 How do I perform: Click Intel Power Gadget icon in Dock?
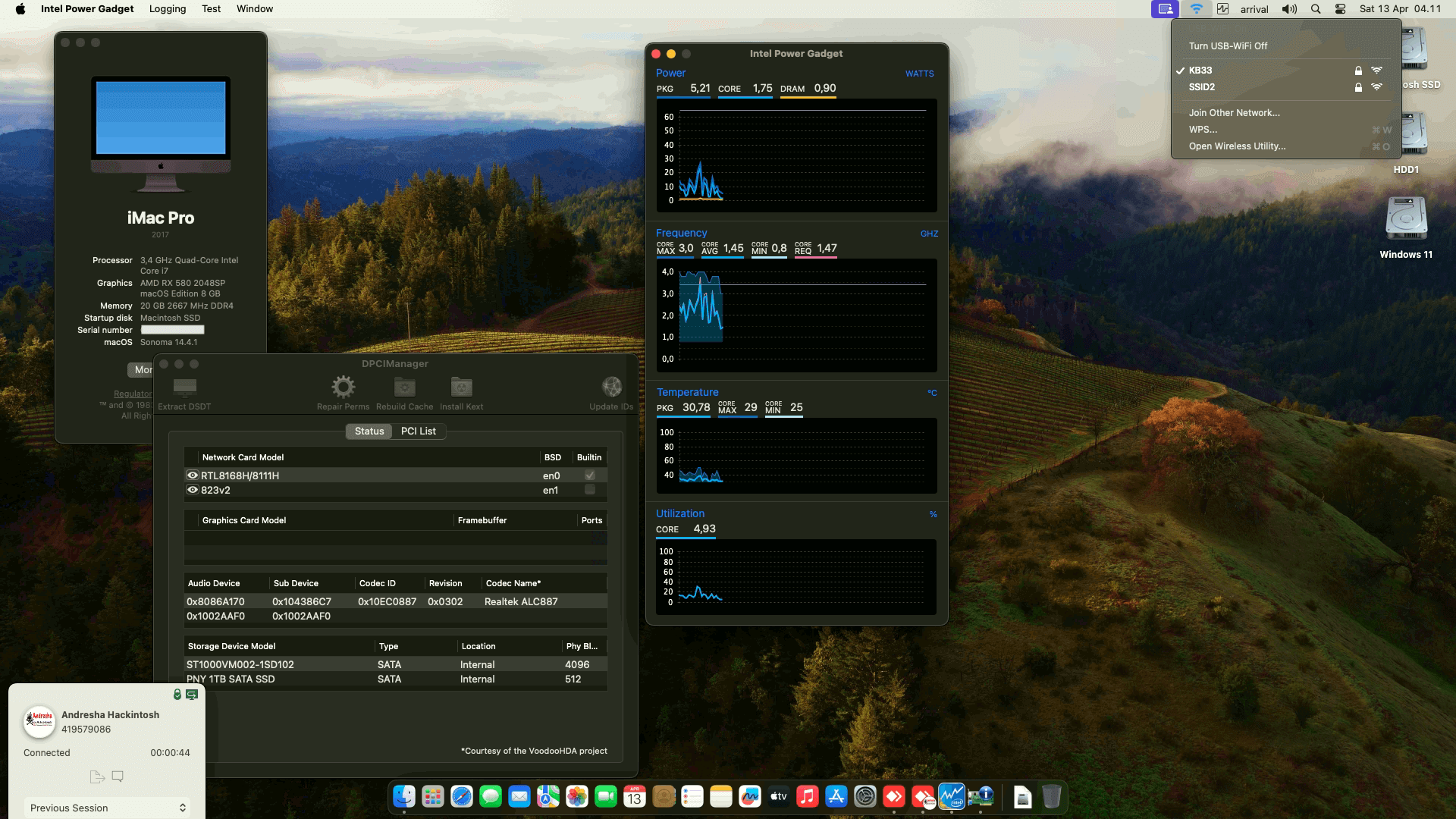coord(952,796)
